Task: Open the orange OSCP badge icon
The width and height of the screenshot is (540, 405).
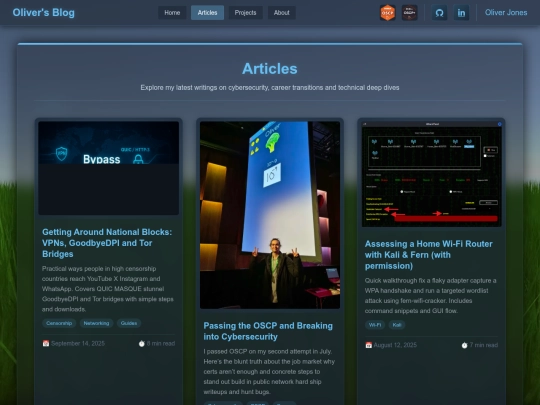Action: click(x=387, y=13)
